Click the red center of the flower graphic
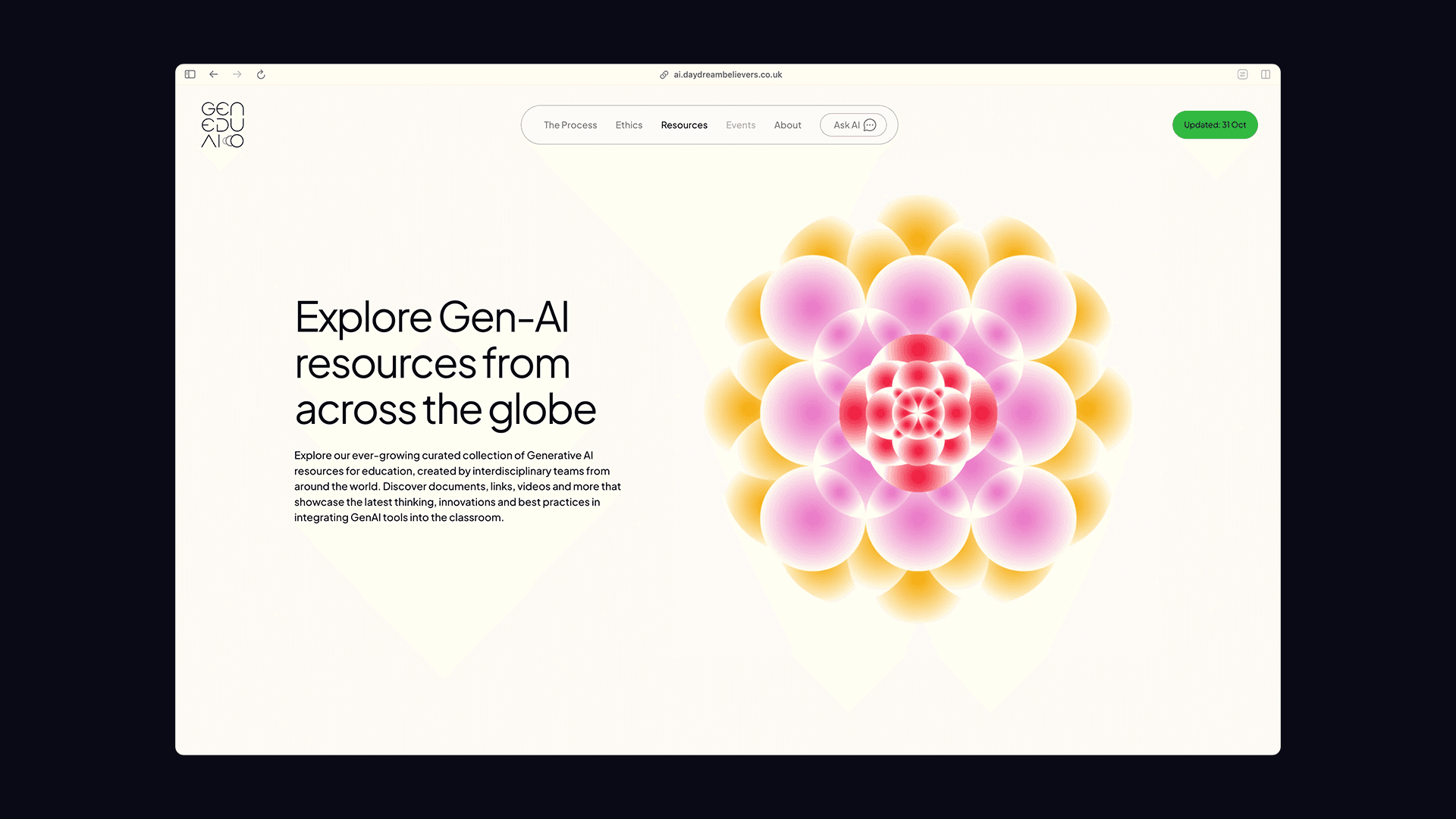 [918, 413]
